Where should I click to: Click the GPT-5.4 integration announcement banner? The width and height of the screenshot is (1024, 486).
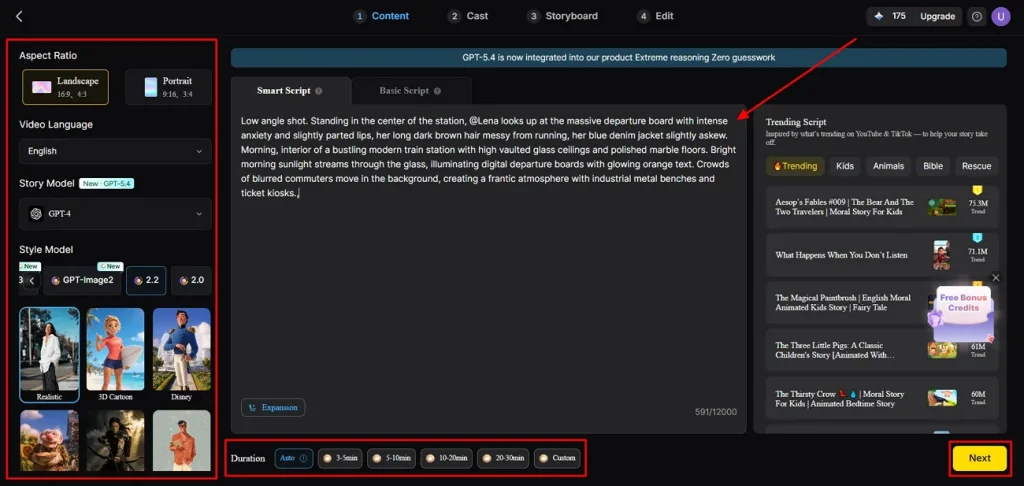(618, 57)
